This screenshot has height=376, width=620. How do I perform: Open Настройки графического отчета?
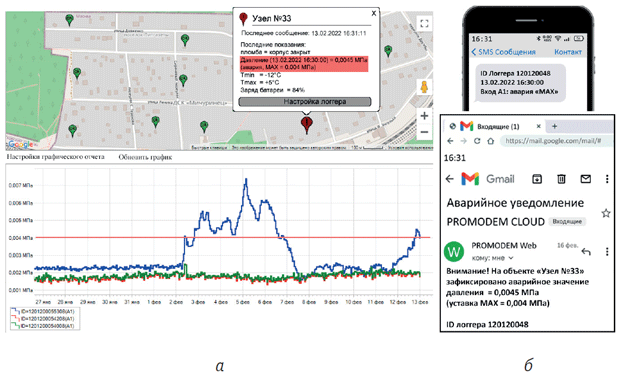55,157
